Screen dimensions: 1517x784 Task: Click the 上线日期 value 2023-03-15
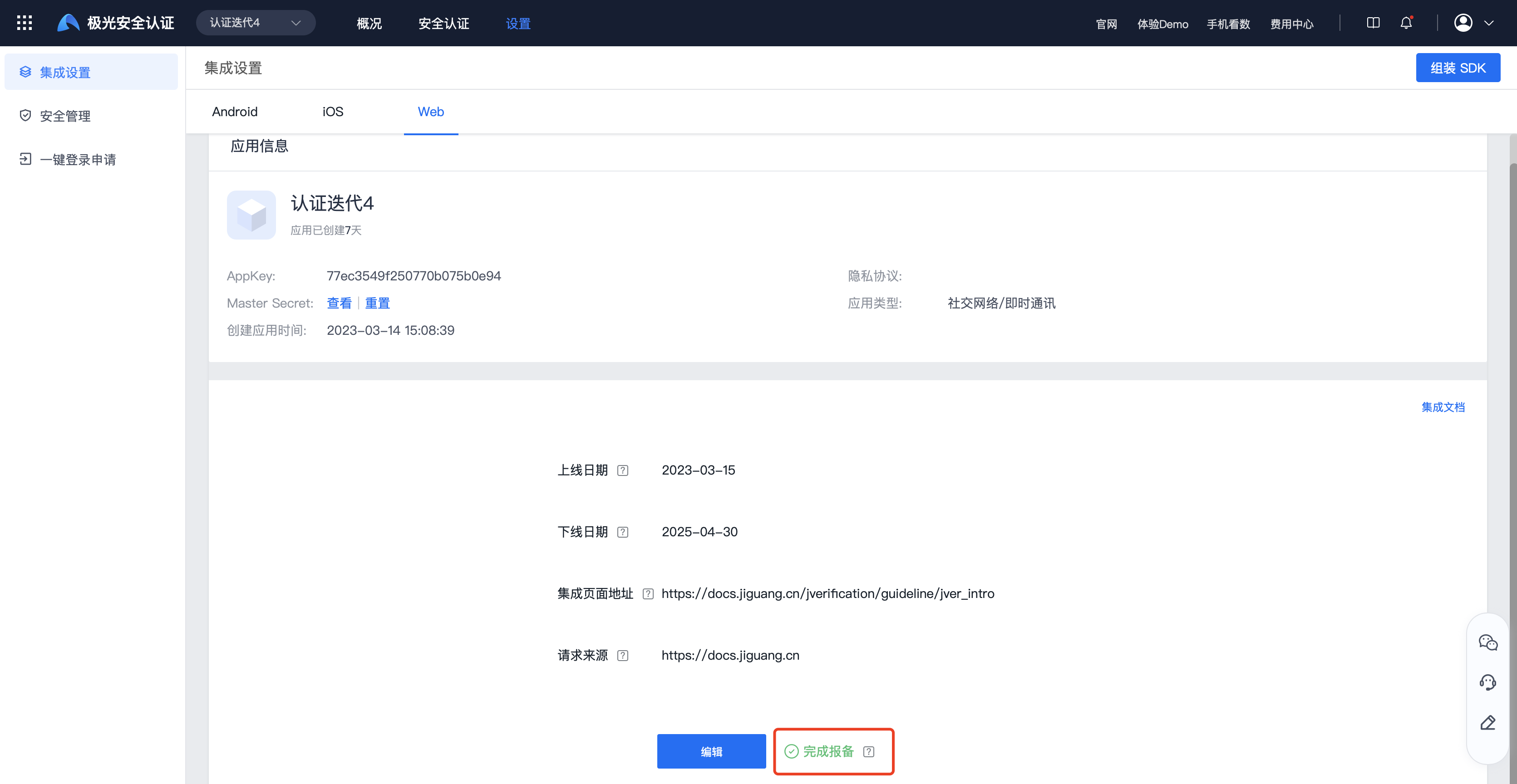point(699,470)
